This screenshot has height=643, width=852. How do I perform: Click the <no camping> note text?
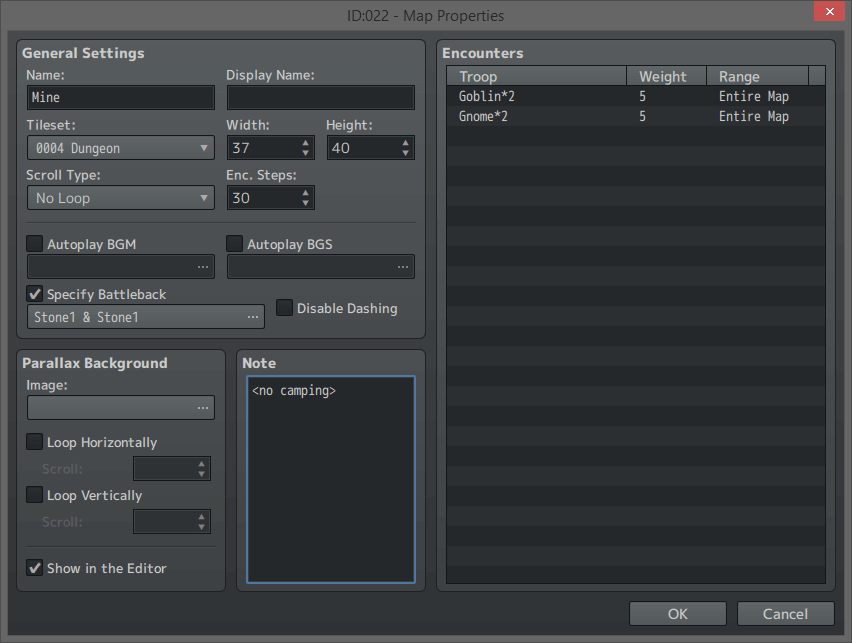294,391
